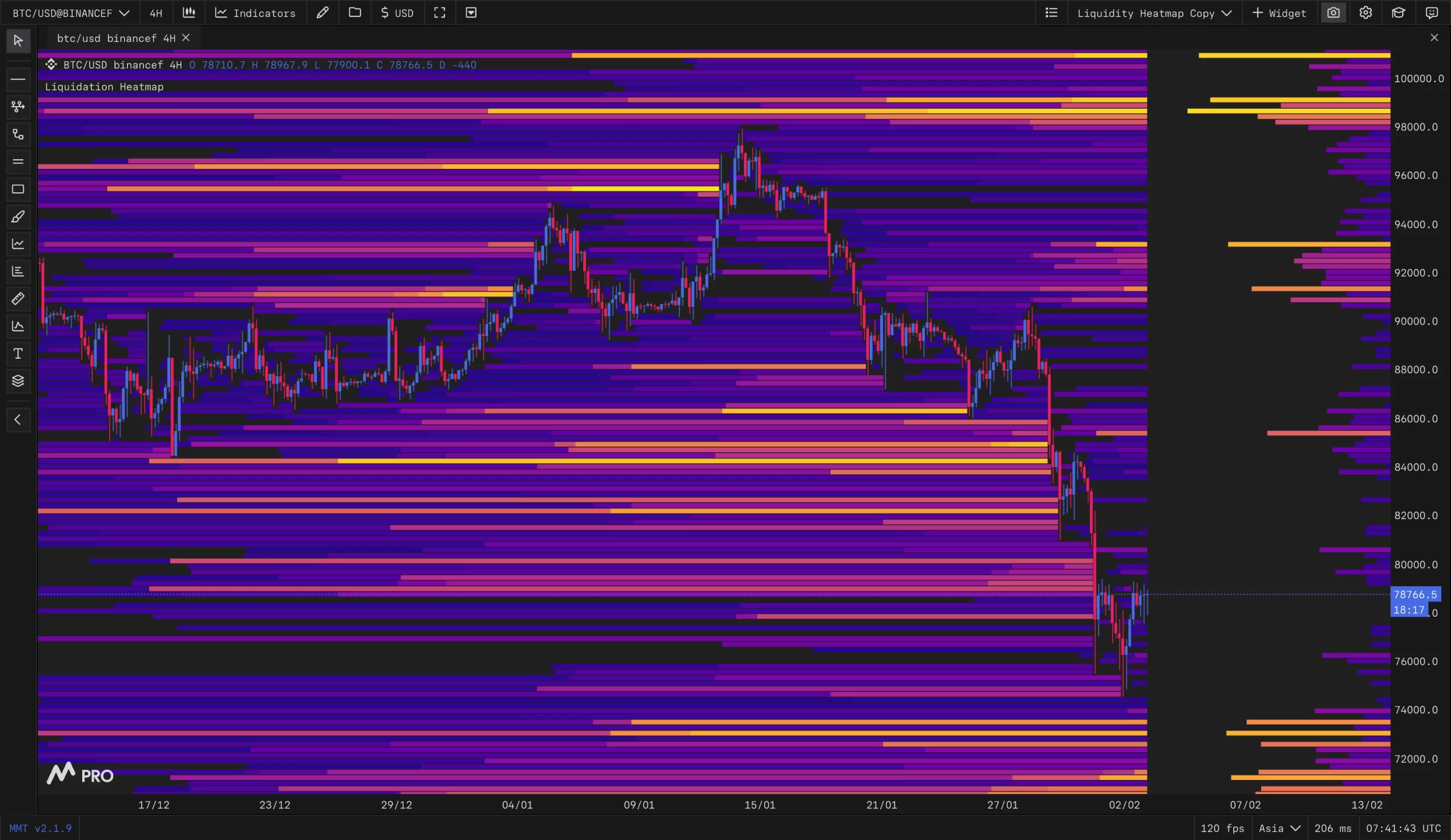Select the rectangle drawing tool
1451x840 pixels.
click(18, 189)
